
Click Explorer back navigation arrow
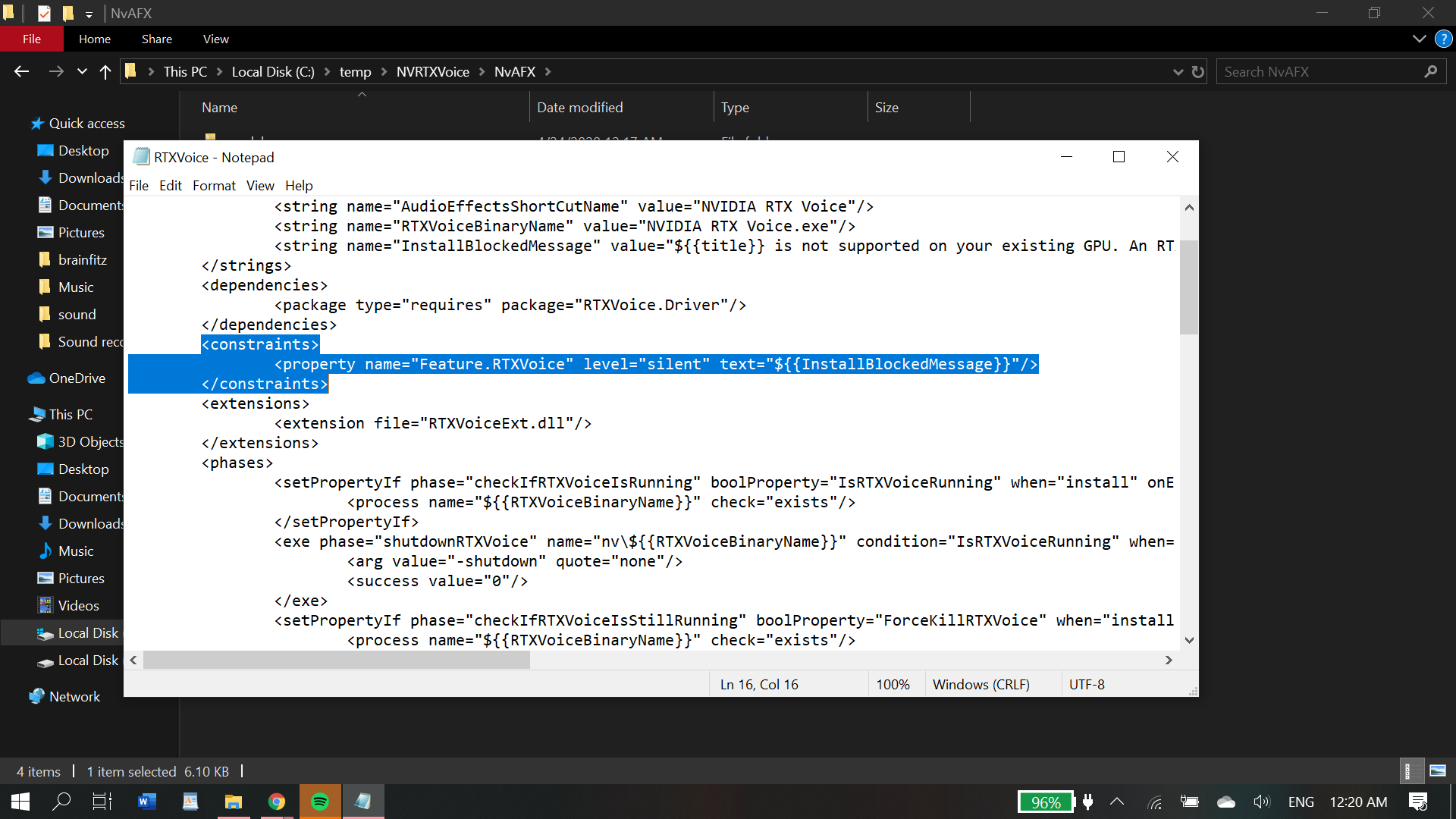tap(21, 71)
